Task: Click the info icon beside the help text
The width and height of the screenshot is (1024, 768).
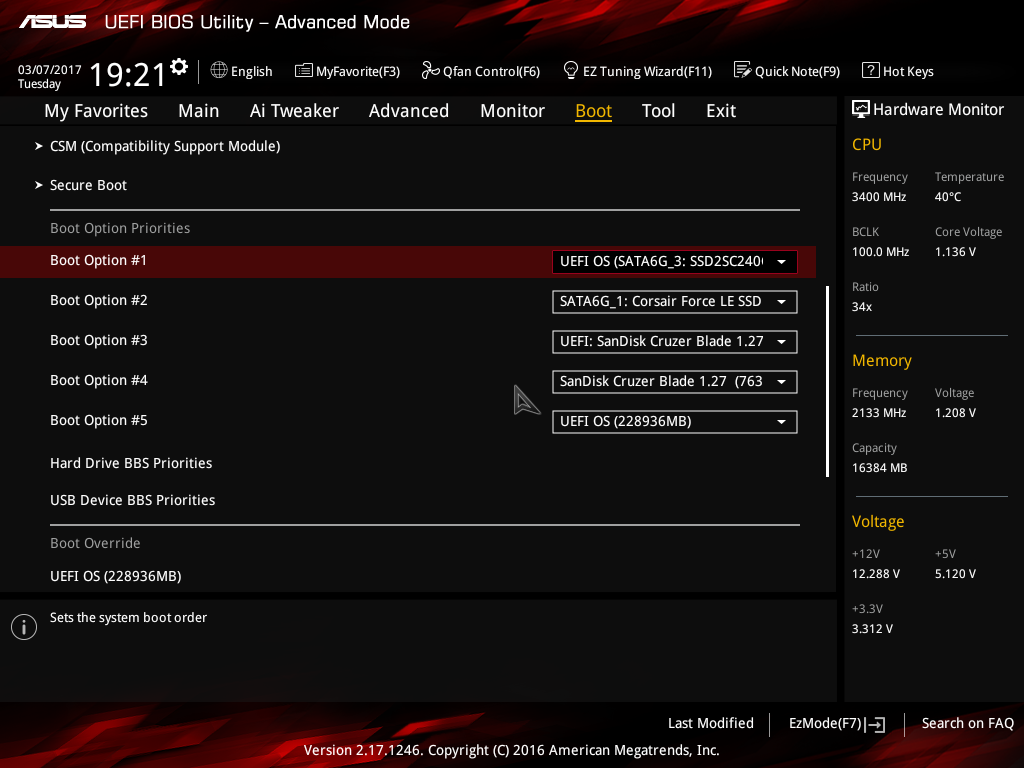Action: (24, 628)
